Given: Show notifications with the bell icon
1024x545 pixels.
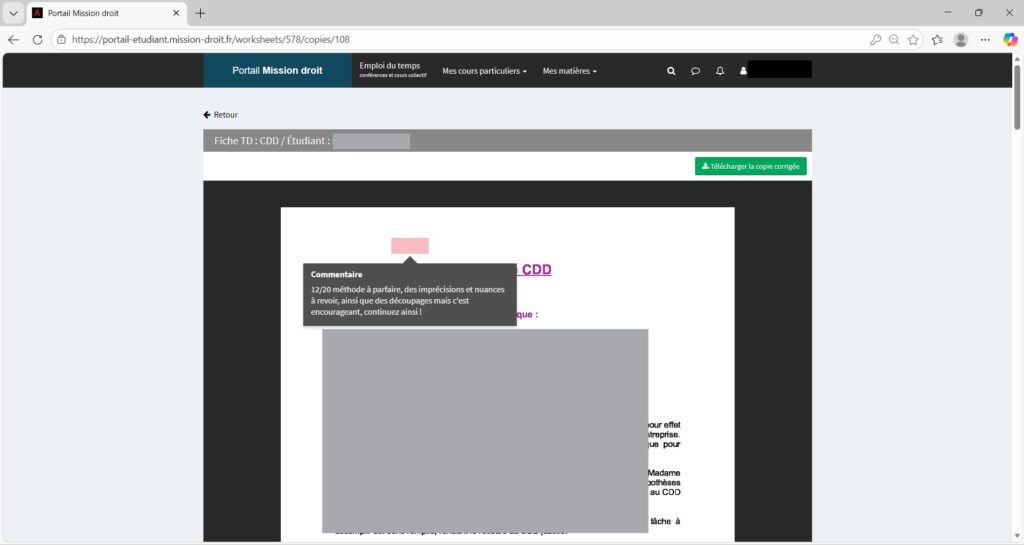Looking at the screenshot, I should click(719, 71).
